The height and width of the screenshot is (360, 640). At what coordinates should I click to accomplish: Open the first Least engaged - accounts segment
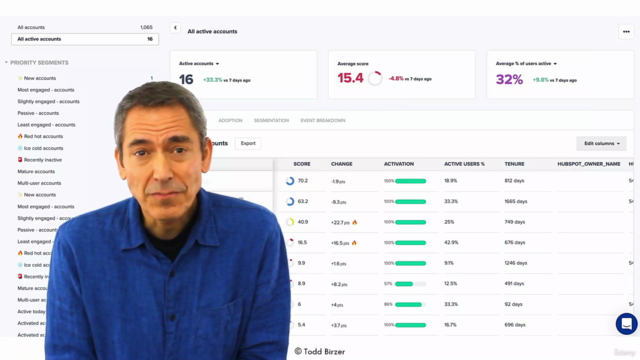pos(46,125)
